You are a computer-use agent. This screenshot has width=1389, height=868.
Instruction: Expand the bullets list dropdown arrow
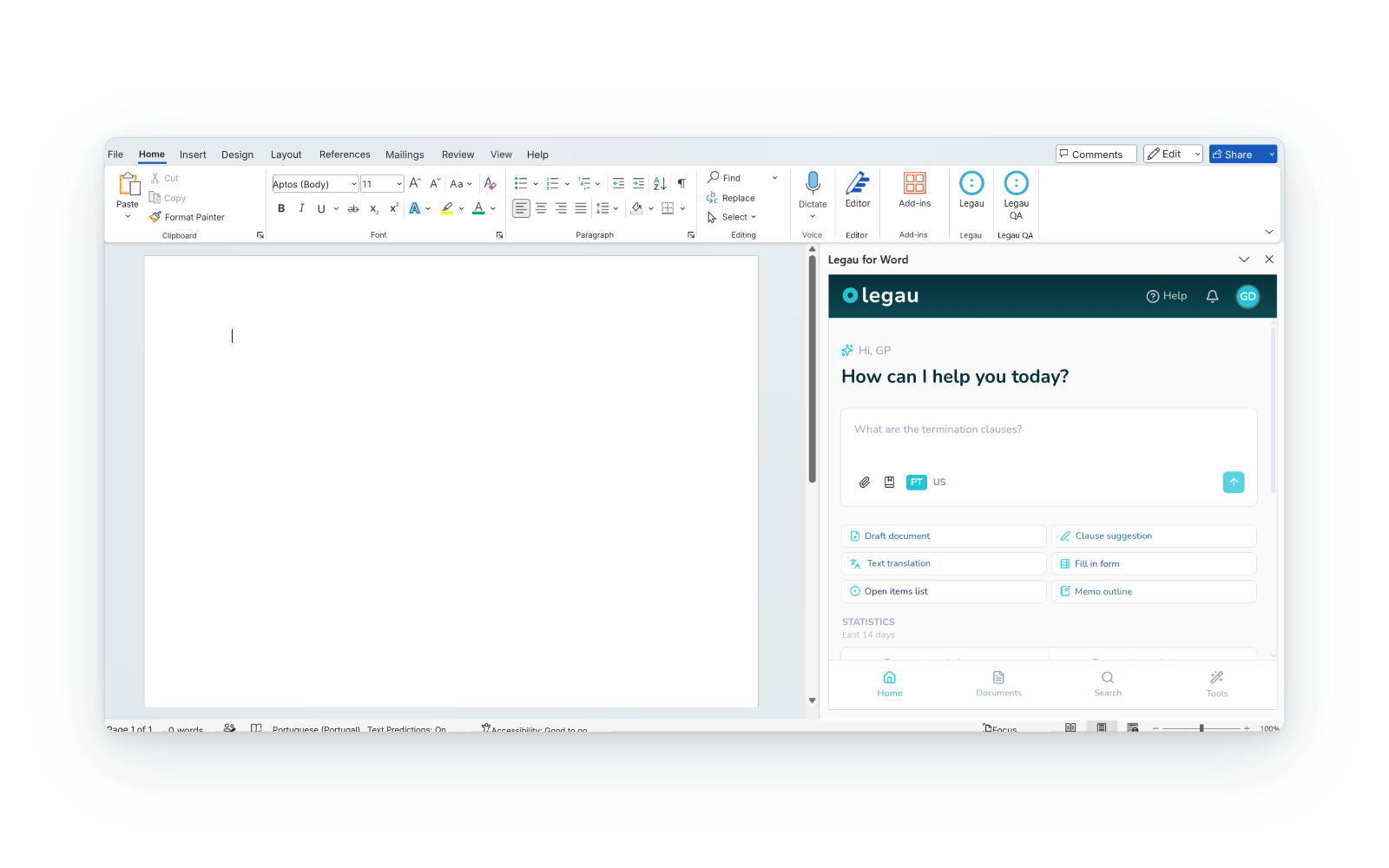(x=536, y=184)
